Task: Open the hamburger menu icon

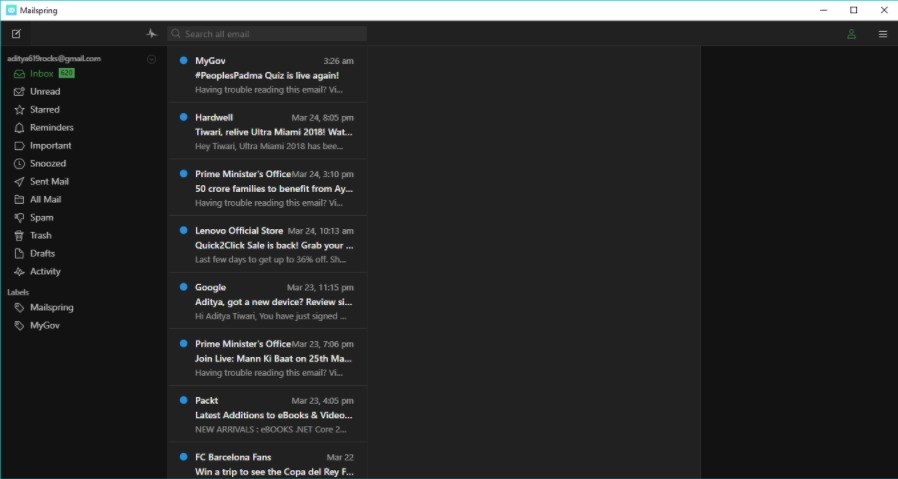Action: pyautogui.click(x=883, y=34)
